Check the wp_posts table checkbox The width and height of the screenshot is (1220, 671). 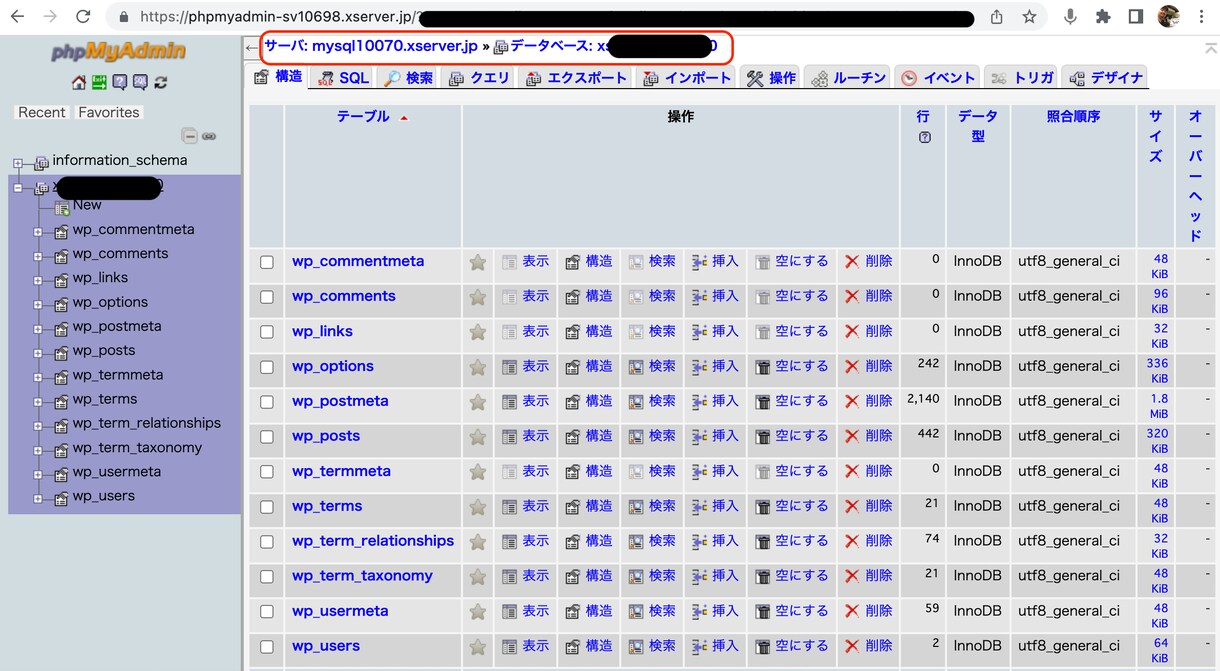(267, 437)
